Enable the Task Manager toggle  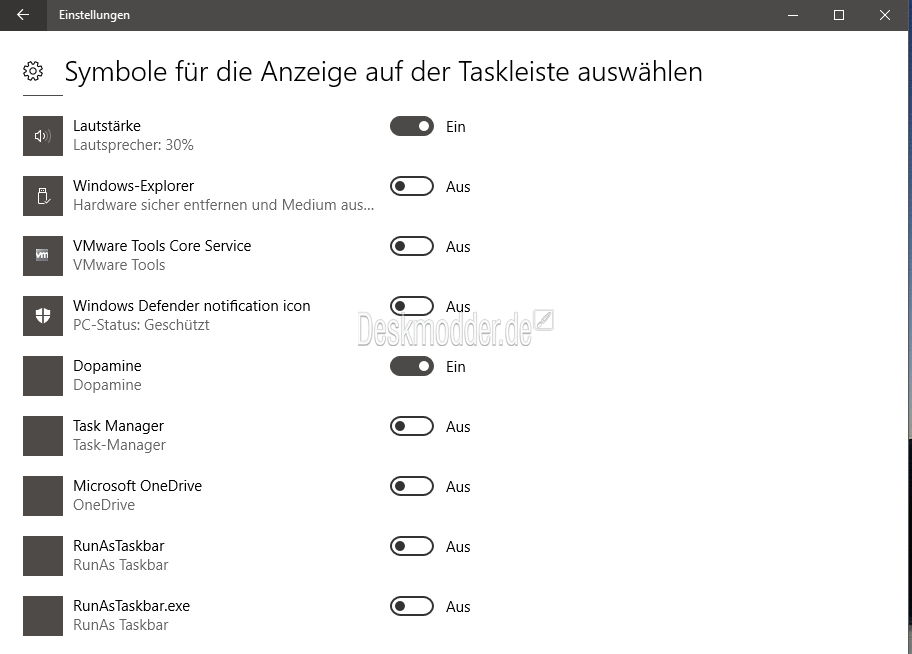coord(412,426)
